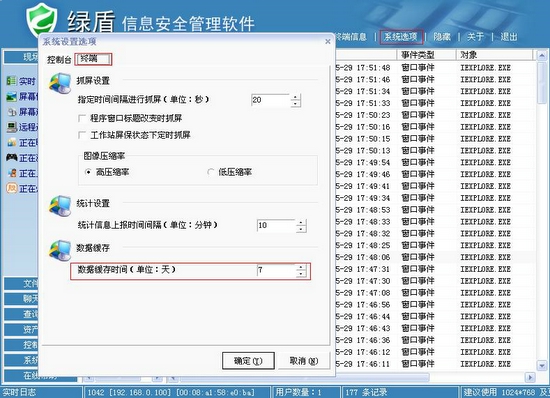550x398 pixels.
Task: Click the log list scroll up arrow
Action: pos(542,55)
